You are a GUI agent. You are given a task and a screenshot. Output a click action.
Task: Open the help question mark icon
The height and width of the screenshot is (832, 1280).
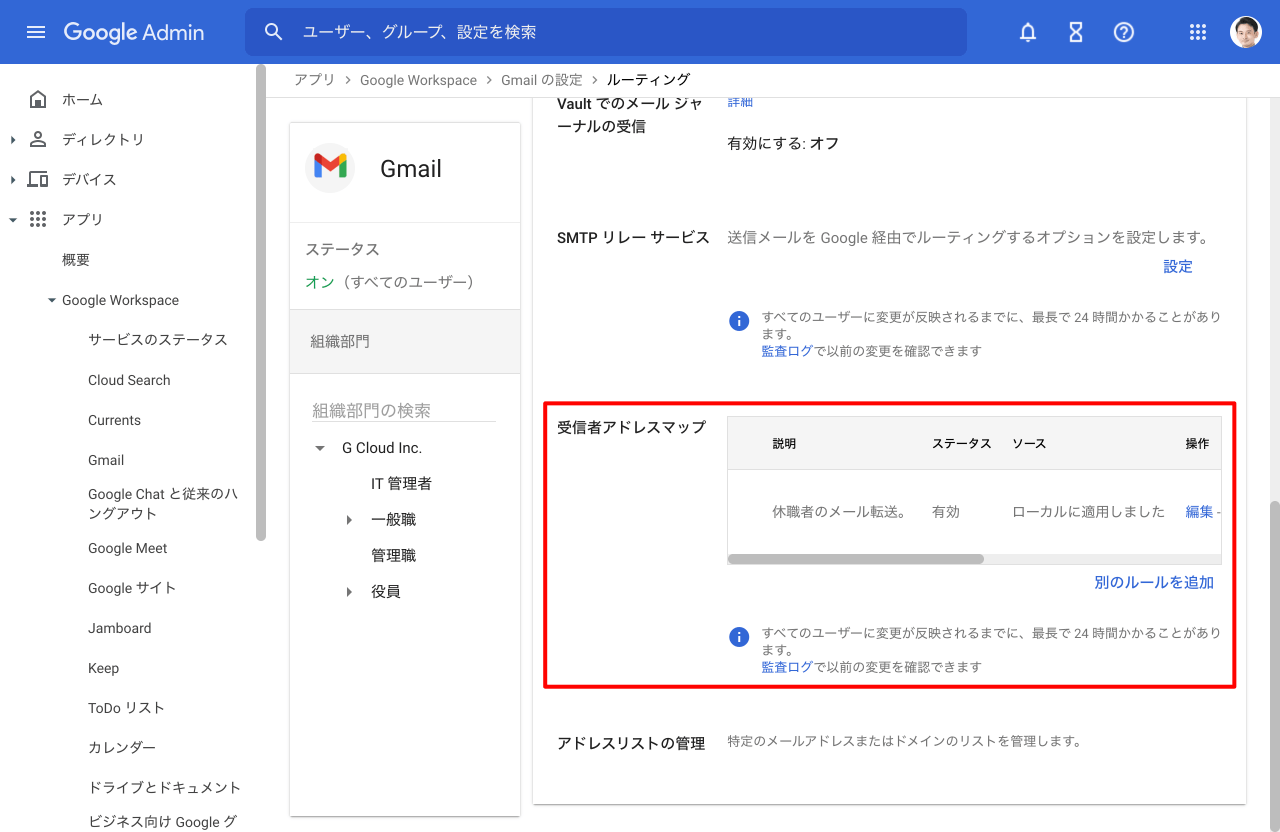click(x=1124, y=32)
